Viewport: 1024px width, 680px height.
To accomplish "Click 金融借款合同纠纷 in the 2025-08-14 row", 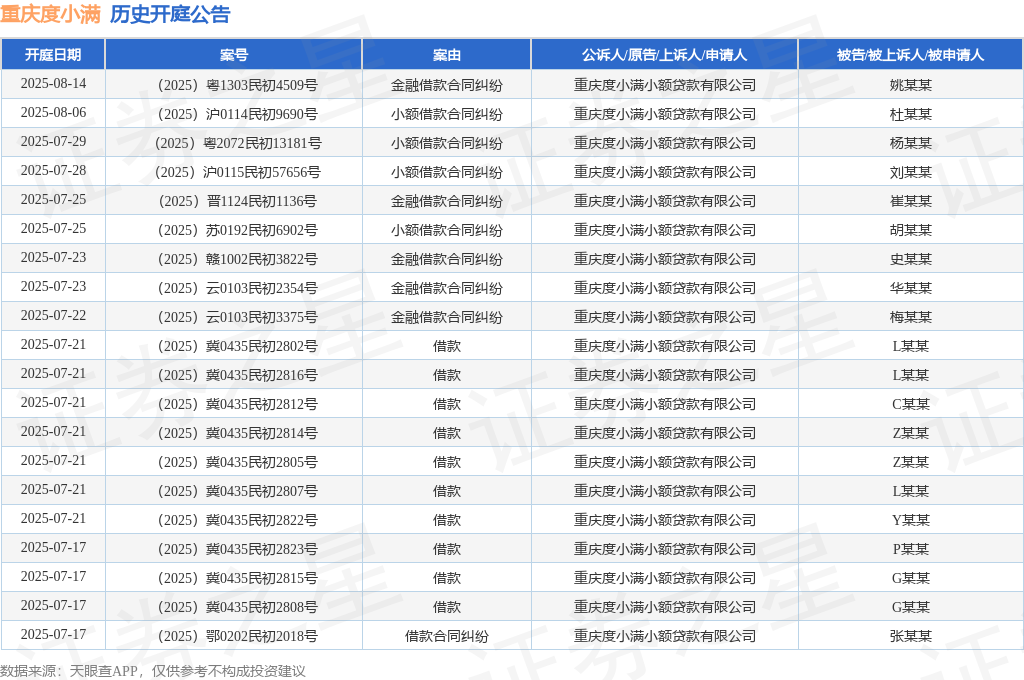I will click(x=447, y=85).
